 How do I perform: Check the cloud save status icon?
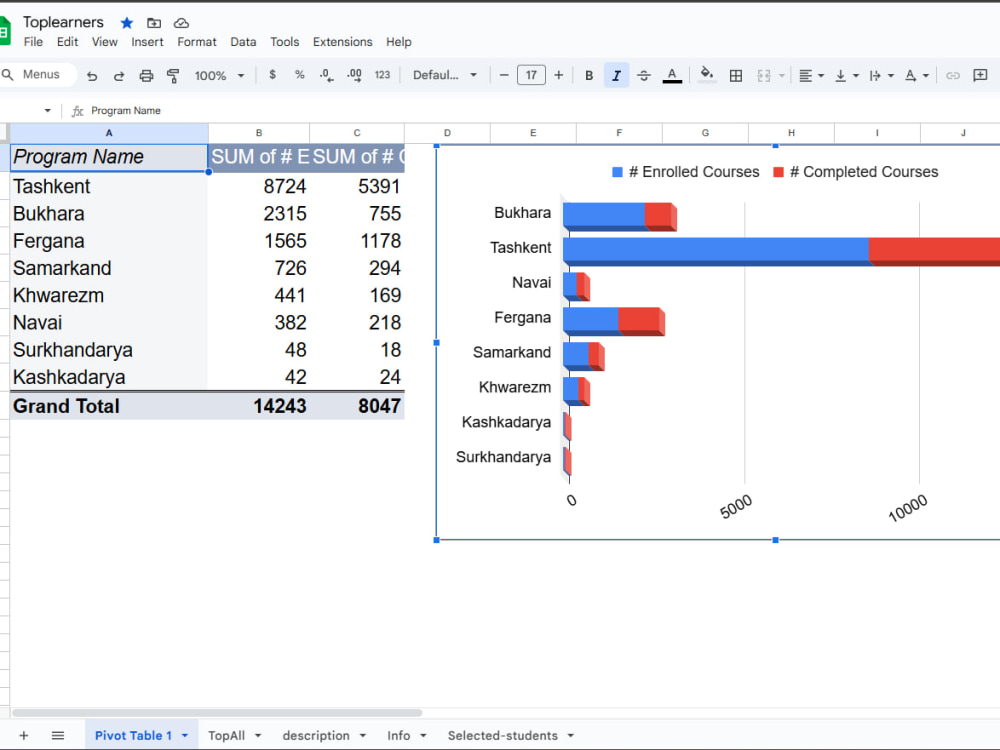point(181,23)
